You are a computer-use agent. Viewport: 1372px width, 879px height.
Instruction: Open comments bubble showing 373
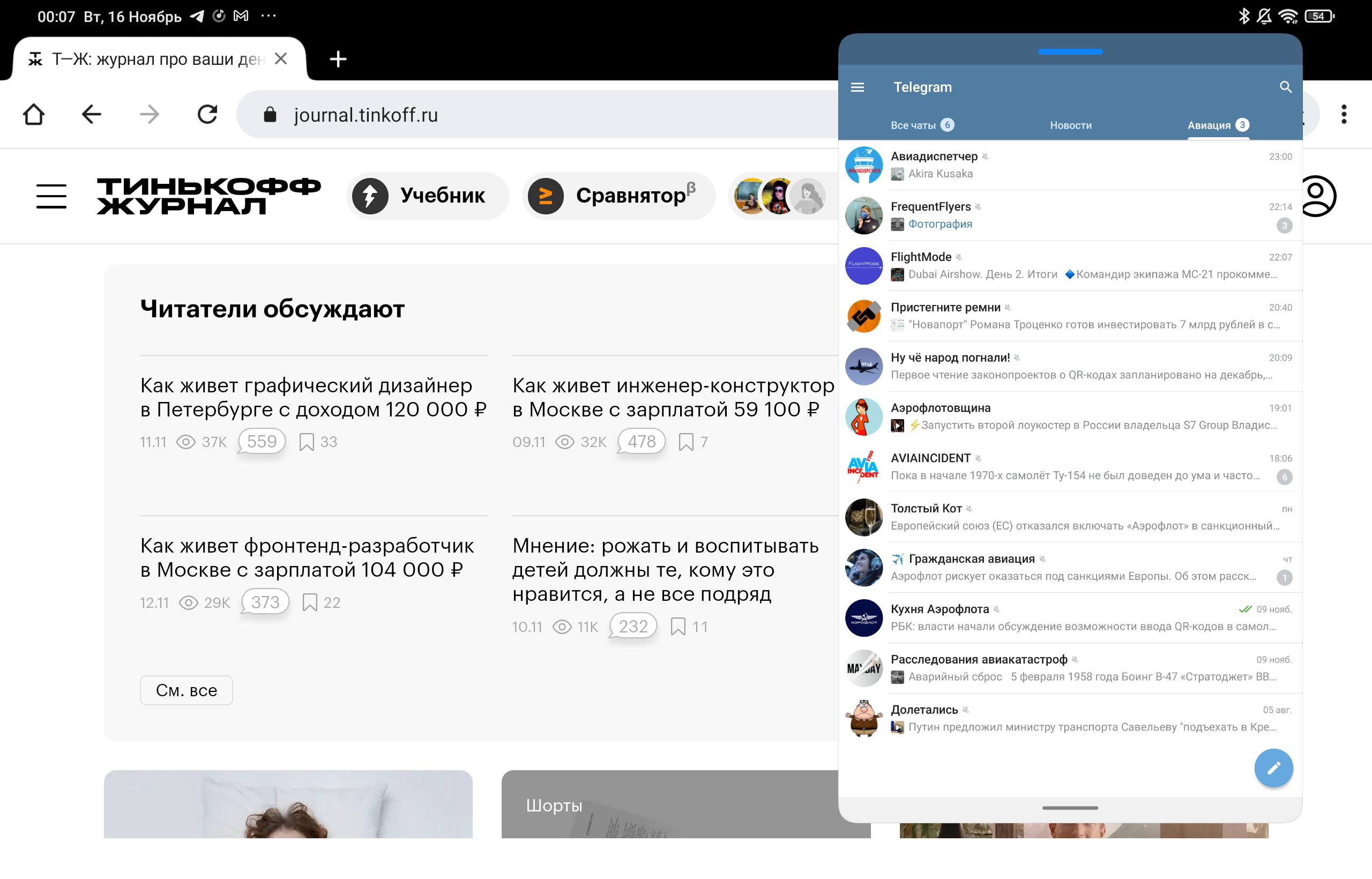point(265,602)
